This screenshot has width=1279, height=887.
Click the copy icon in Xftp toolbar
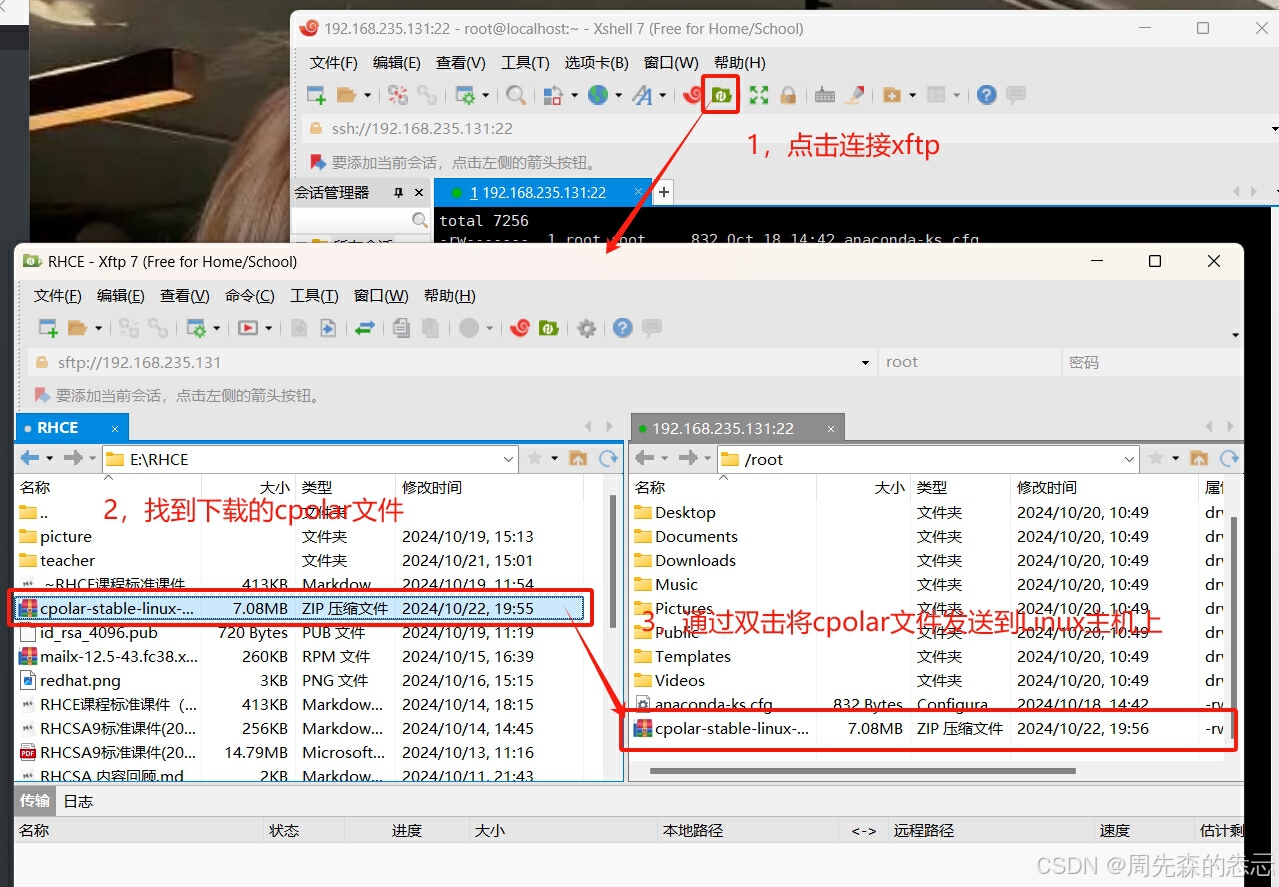click(401, 328)
